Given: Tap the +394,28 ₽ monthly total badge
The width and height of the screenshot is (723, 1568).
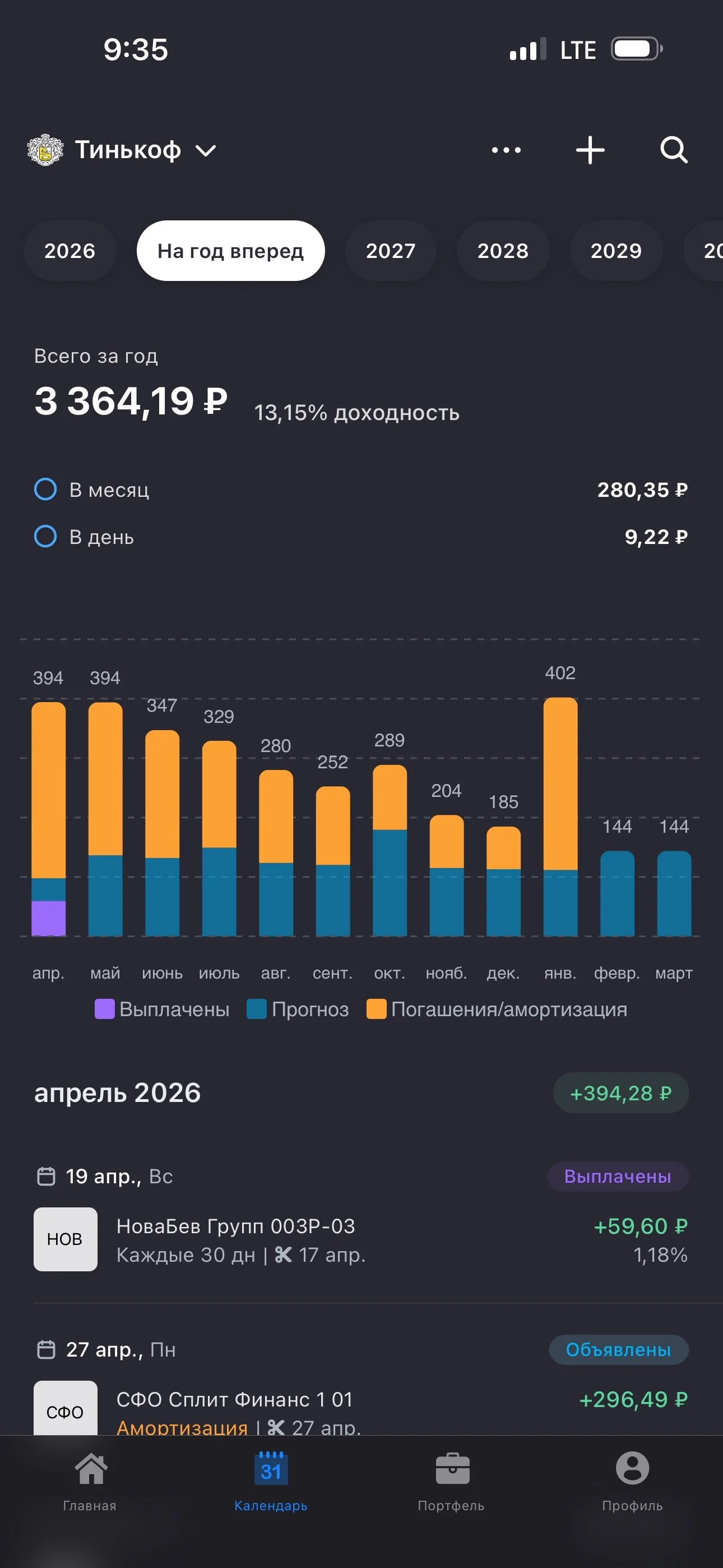Looking at the screenshot, I should (x=621, y=1092).
